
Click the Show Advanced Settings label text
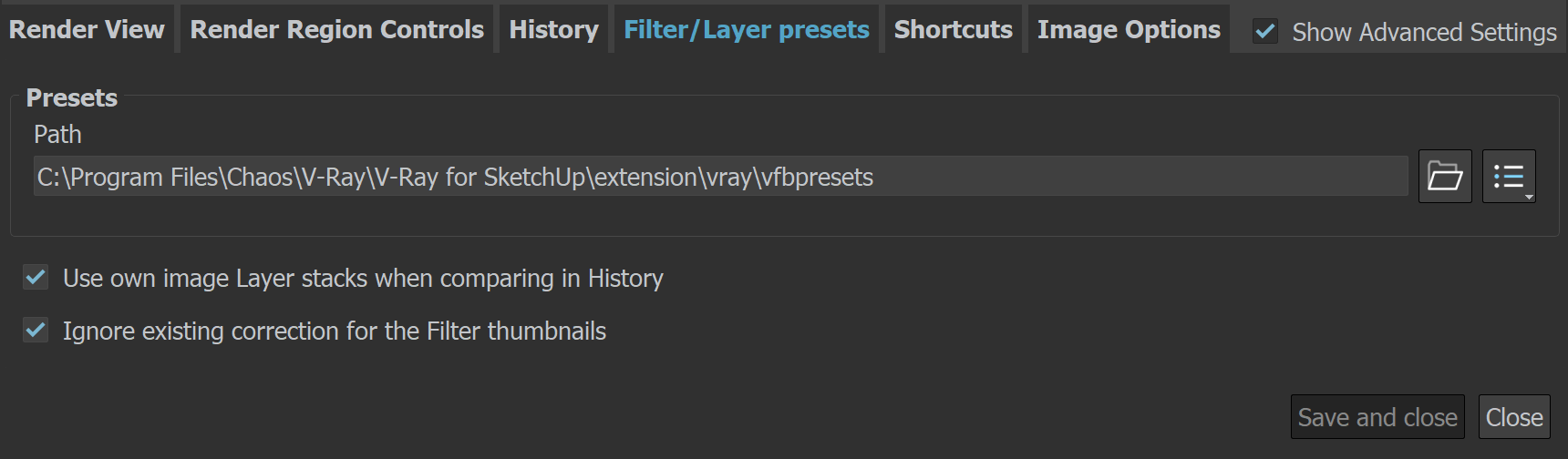(1424, 33)
